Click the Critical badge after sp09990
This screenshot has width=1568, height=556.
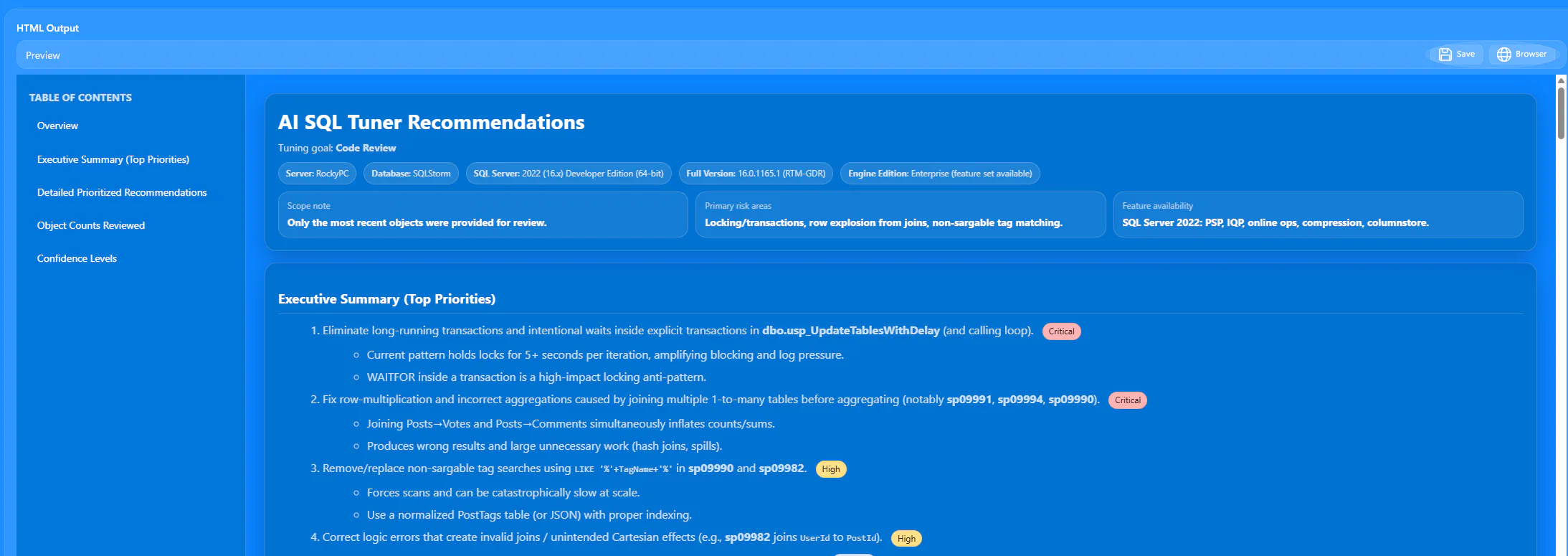coord(1127,400)
